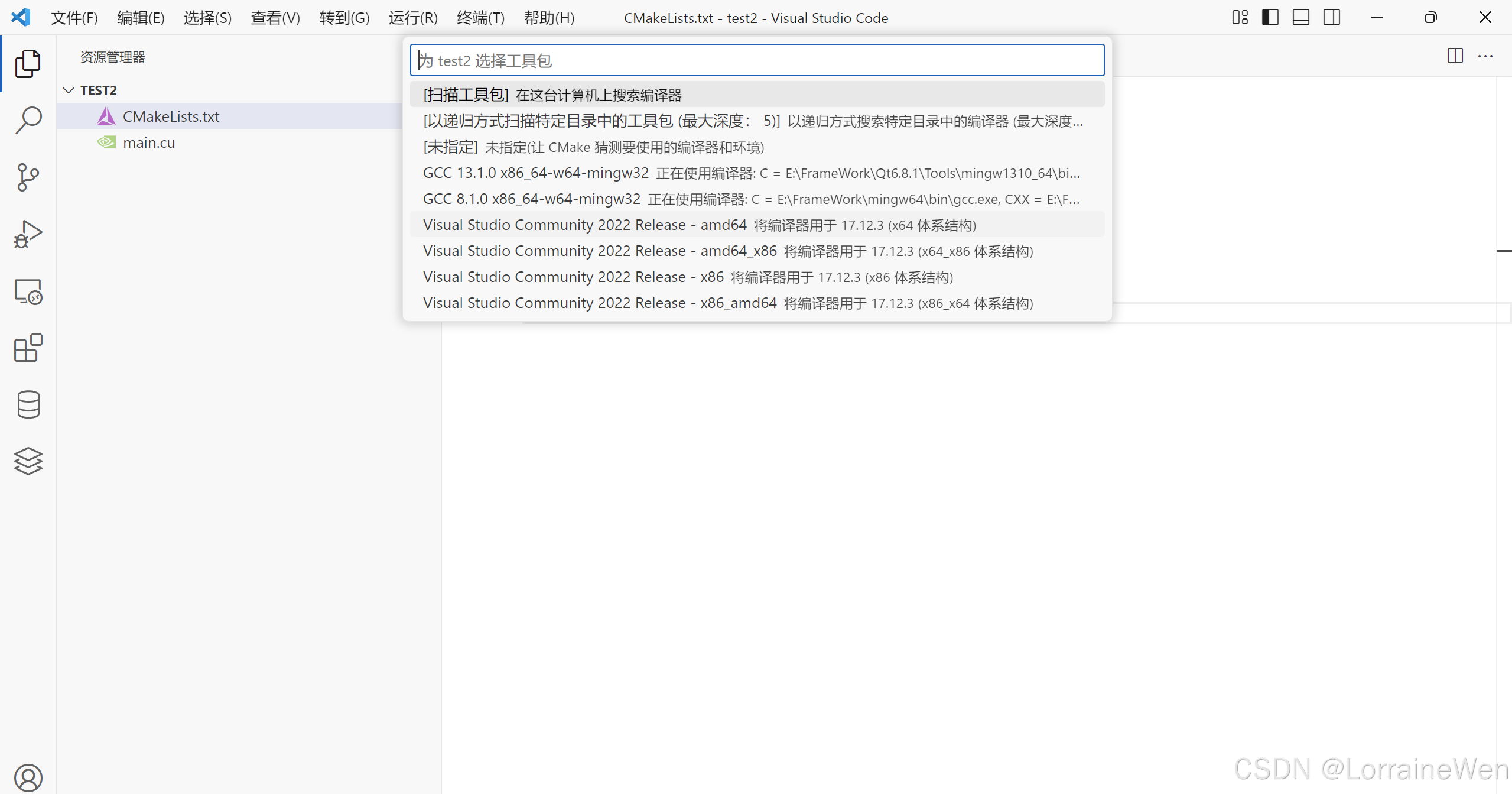Open the Extensions view
Screen dimensions: 1512x794
coord(28,348)
